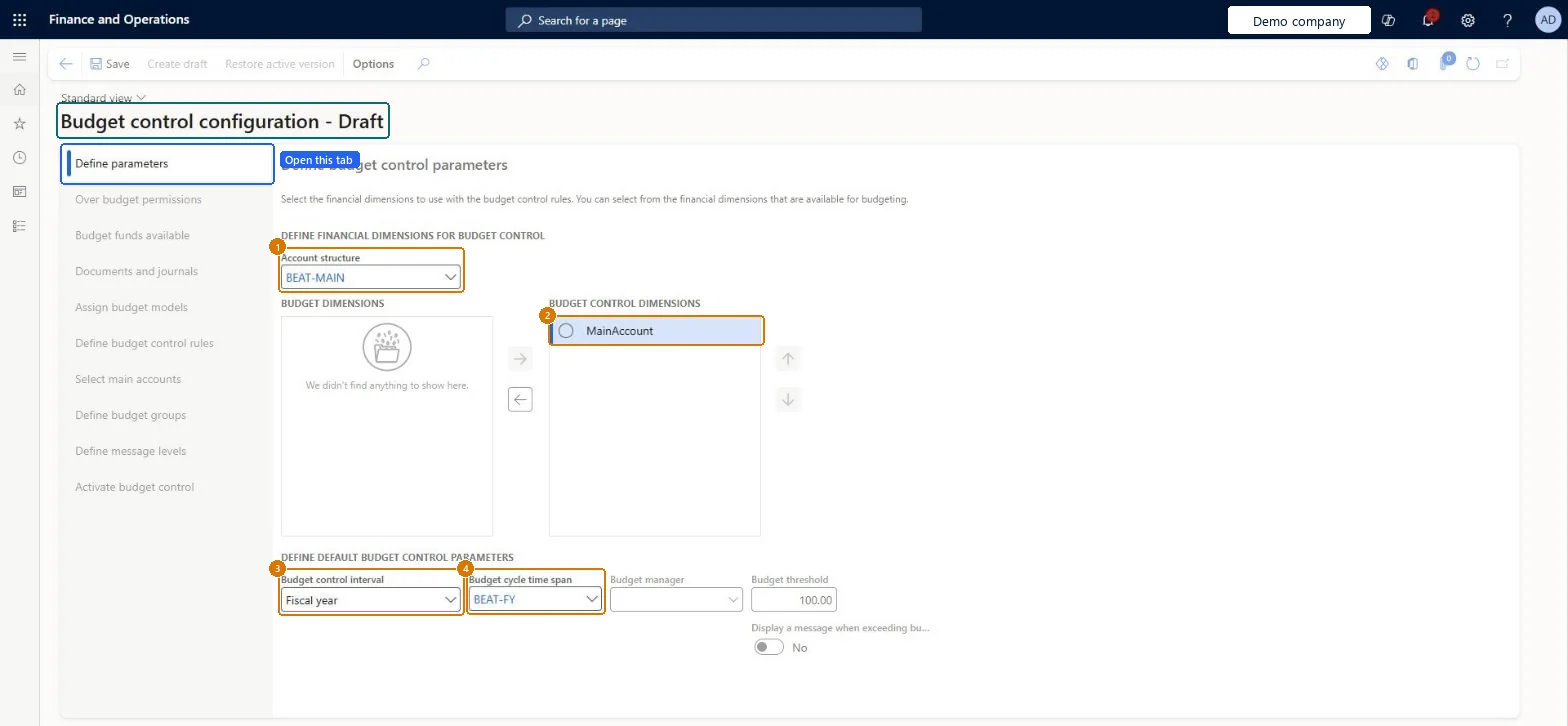This screenshot has height=726, width=1568.
Task: Open the Favorites star icon
Action: point(19,124)
